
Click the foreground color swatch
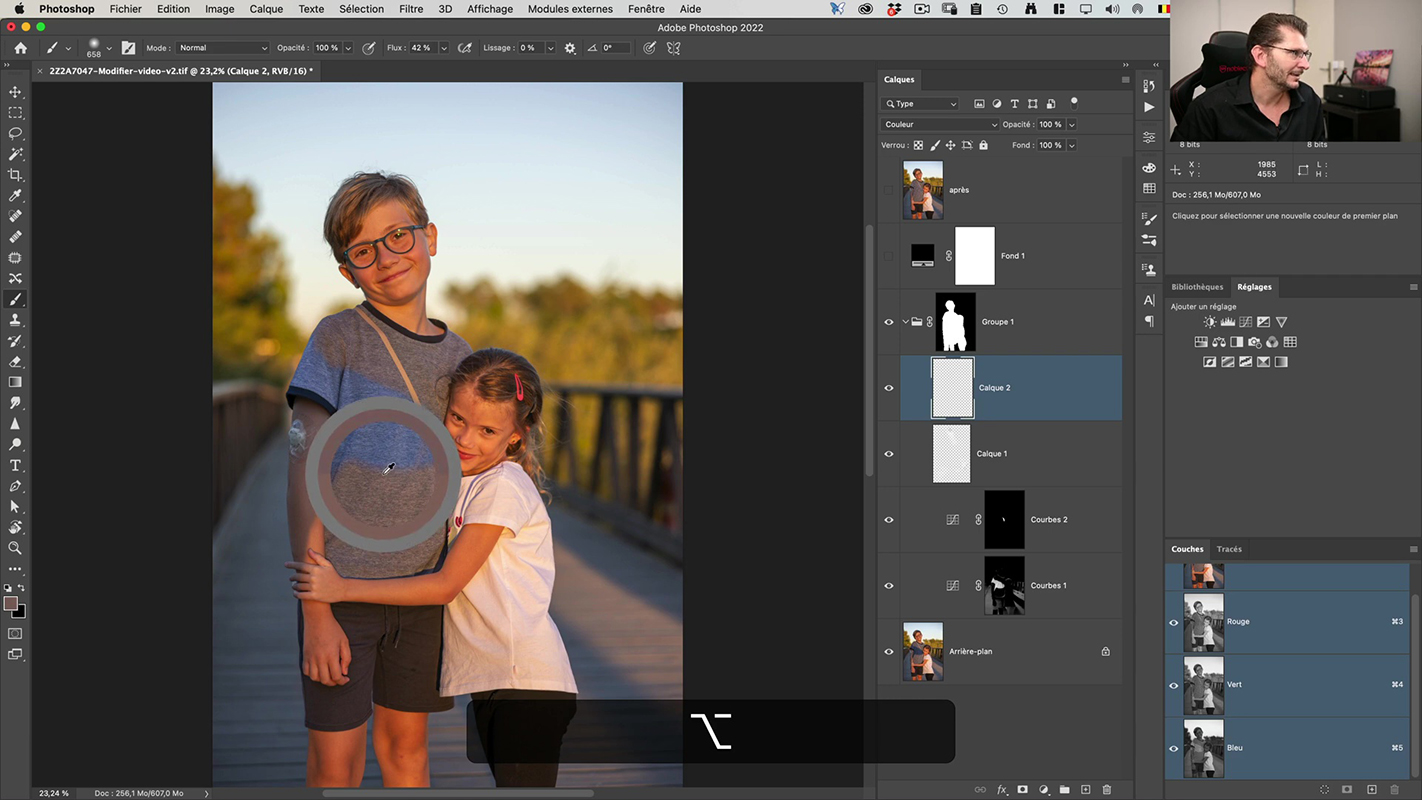(11, 604)
